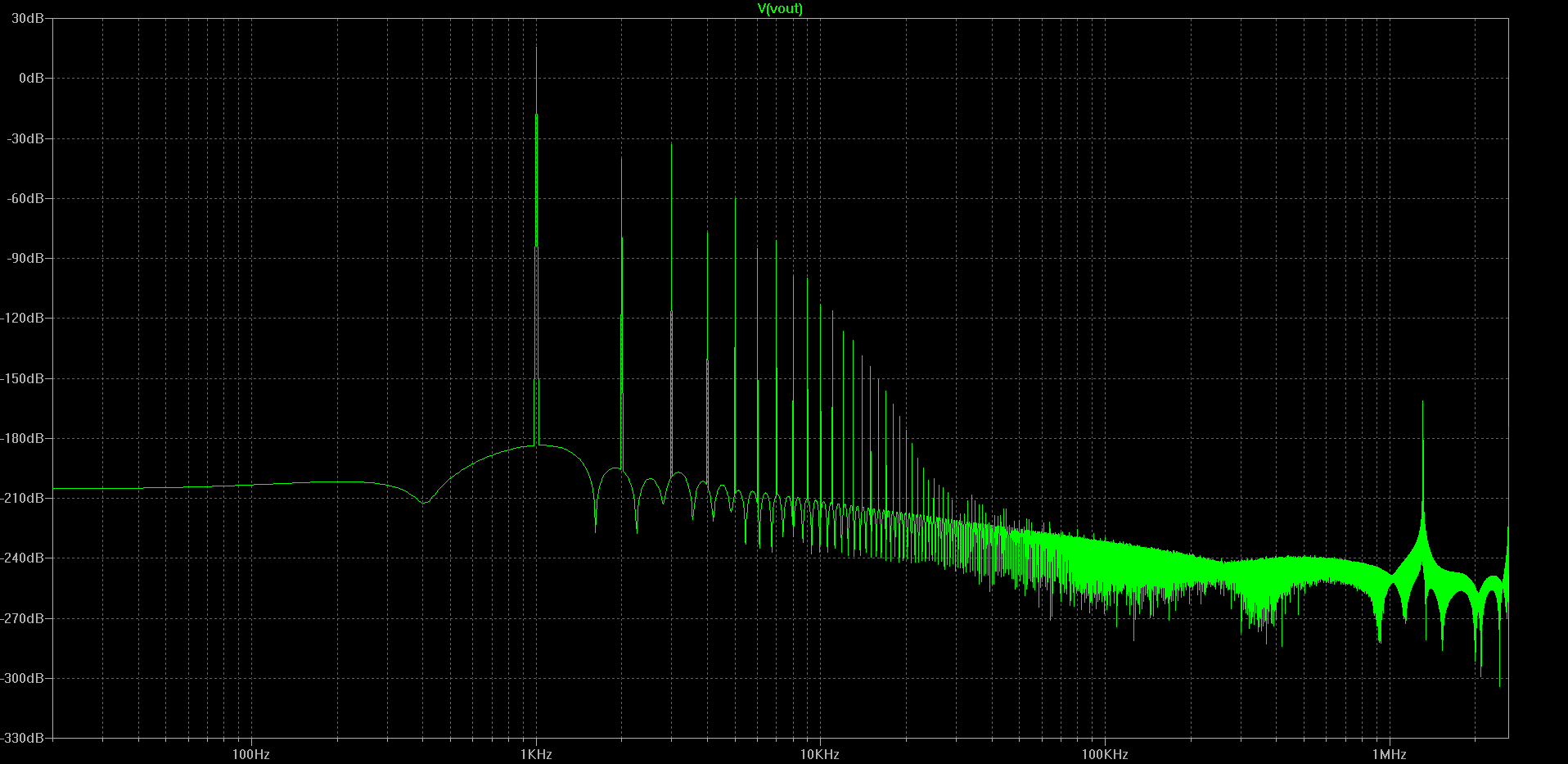Click the -60dB axis label
This screenshot has height=764, width=1568.
25,198
